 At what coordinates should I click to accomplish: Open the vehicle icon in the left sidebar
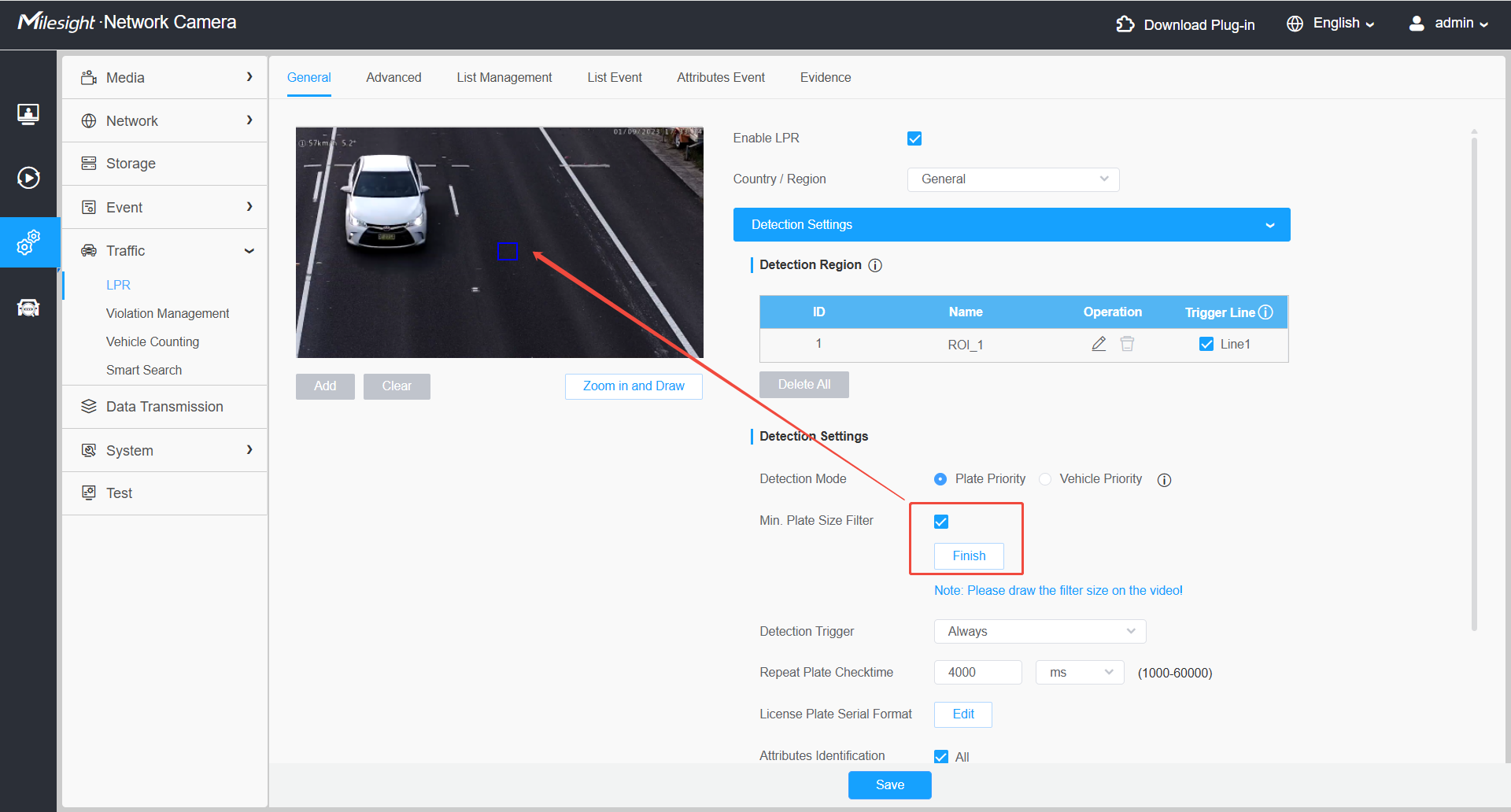point(28,307)
